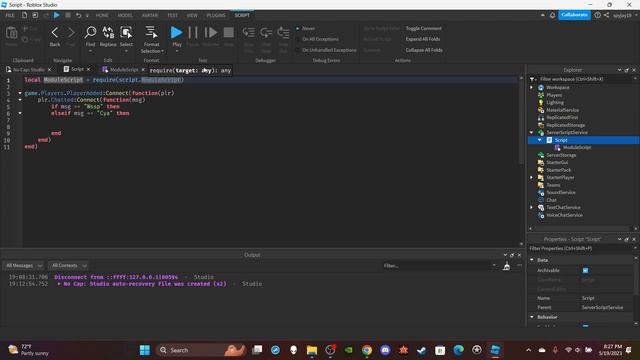
Task: Open Discord from the taskbar
Action: [385, 350]
